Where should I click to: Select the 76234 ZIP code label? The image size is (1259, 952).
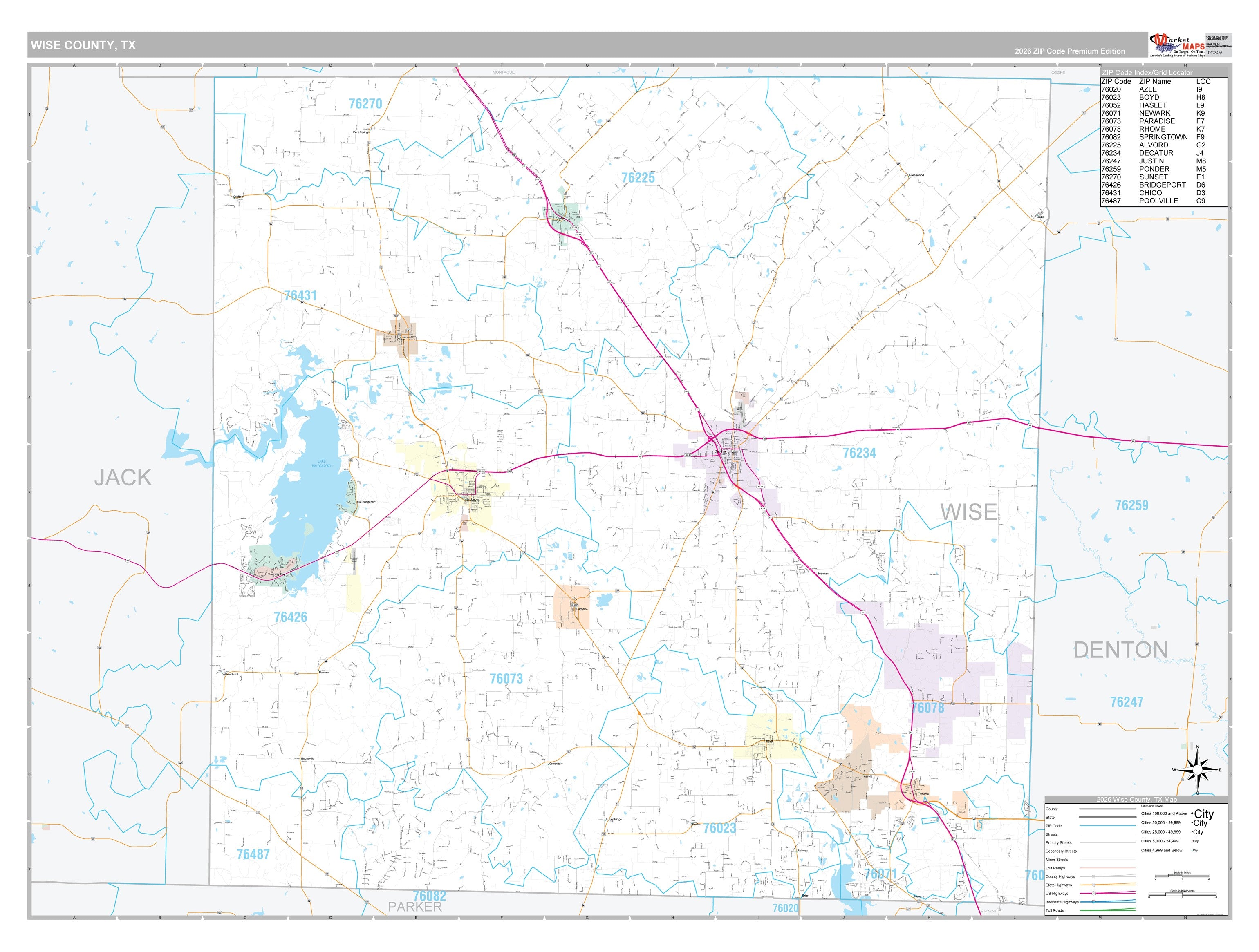(859, 453)
